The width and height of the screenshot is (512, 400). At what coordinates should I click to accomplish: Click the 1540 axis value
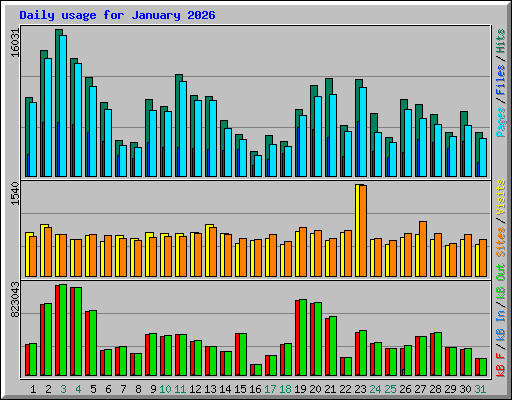[16, 194]
